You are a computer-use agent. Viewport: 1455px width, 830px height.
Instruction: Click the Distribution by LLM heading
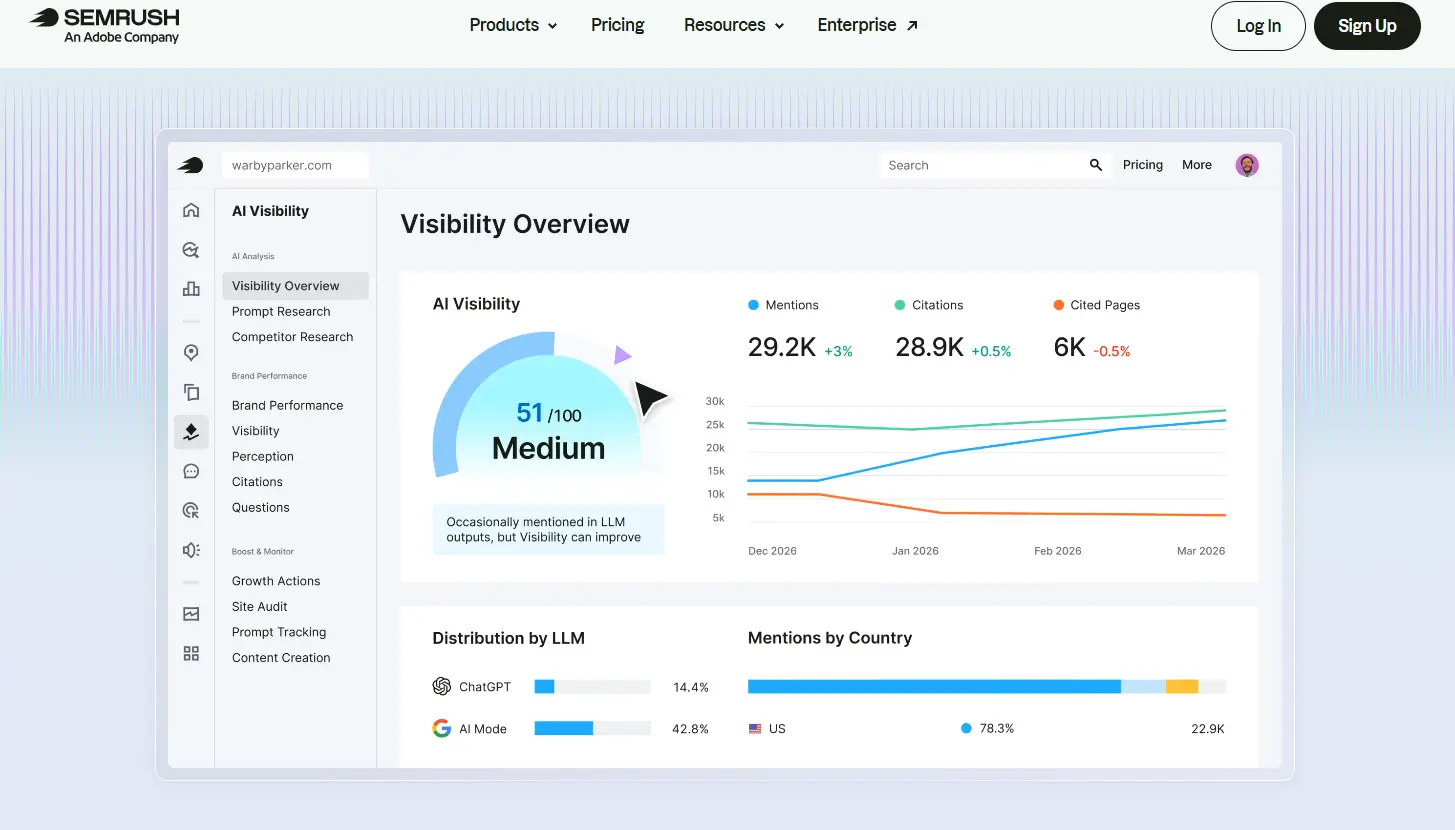tap(508, 638)
